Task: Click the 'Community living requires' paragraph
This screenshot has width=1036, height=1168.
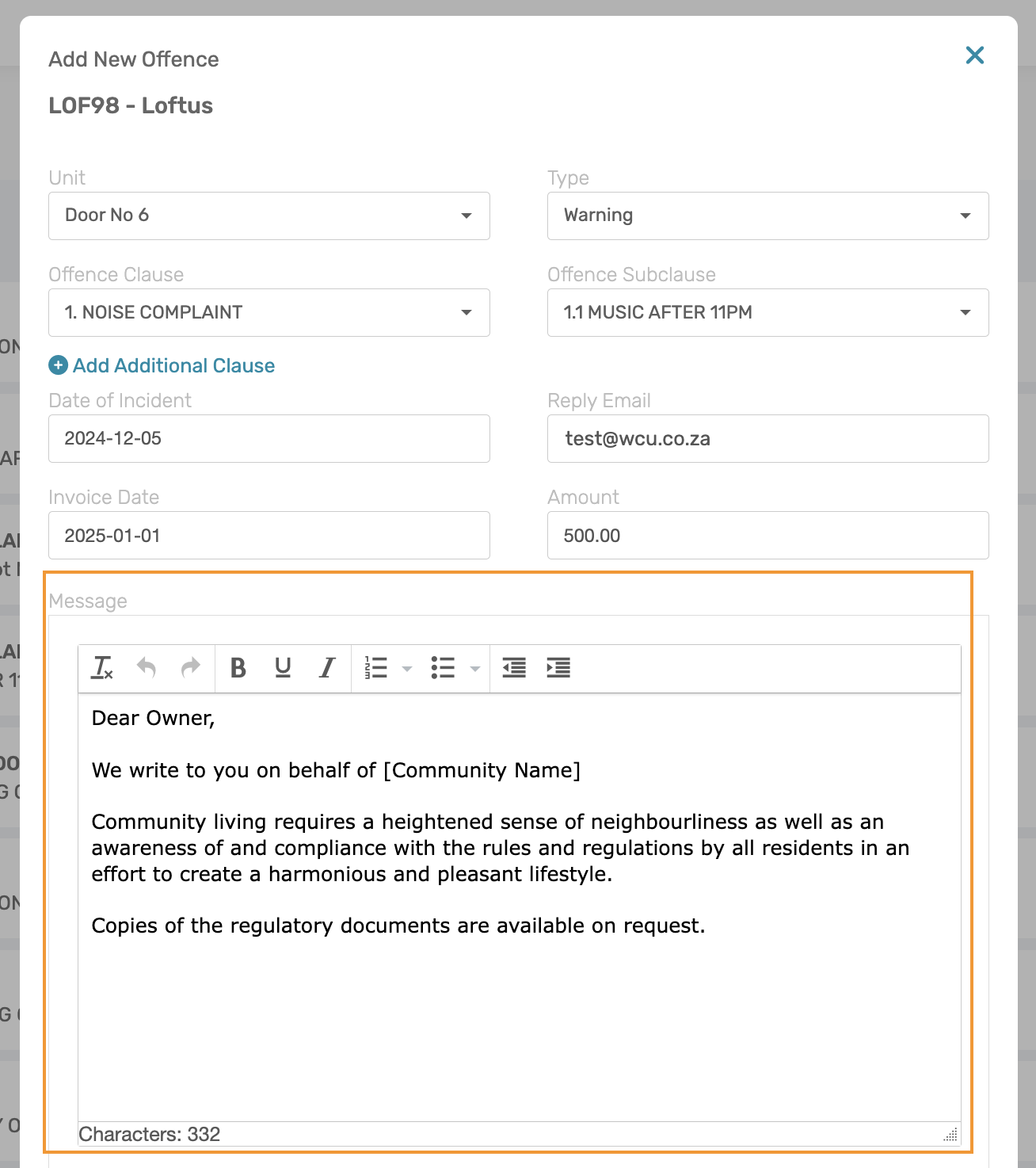Action: 501,848
